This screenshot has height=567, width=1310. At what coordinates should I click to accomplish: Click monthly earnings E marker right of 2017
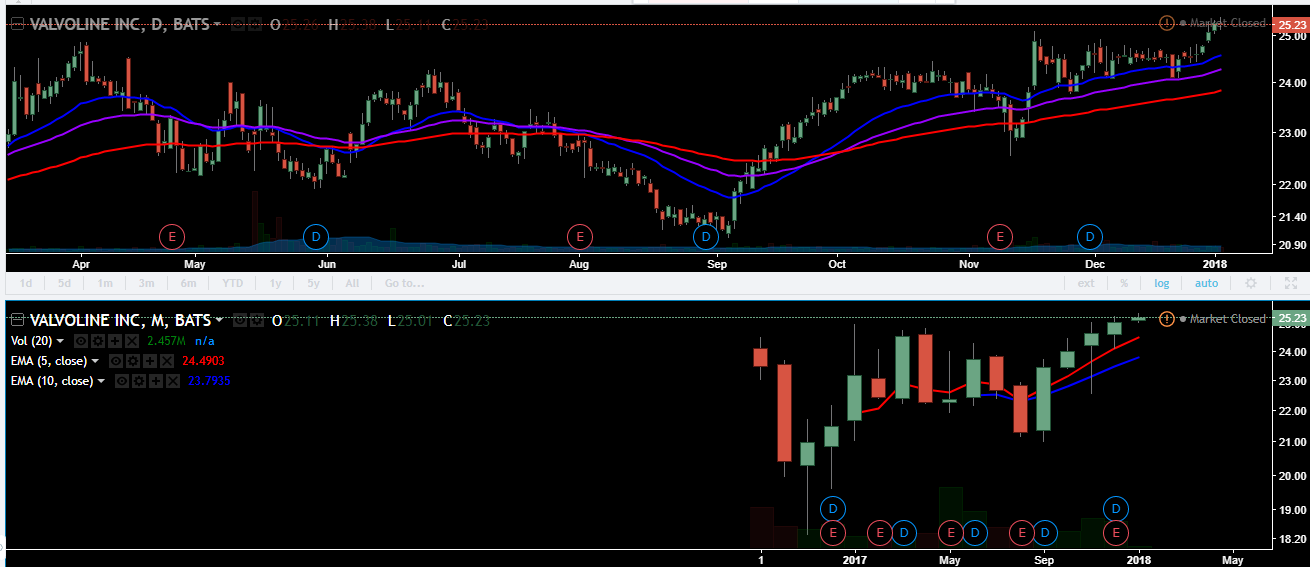coord(880,532)
